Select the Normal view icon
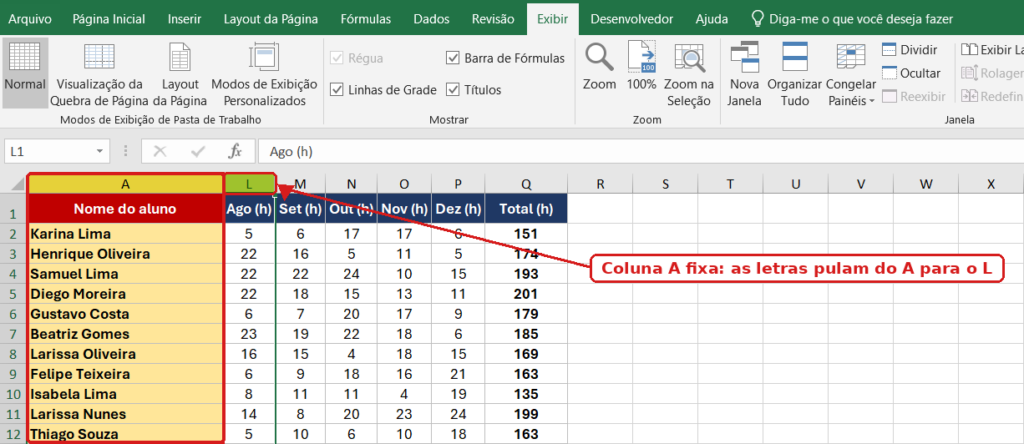 pyautogui.click(x=24, y=57)
